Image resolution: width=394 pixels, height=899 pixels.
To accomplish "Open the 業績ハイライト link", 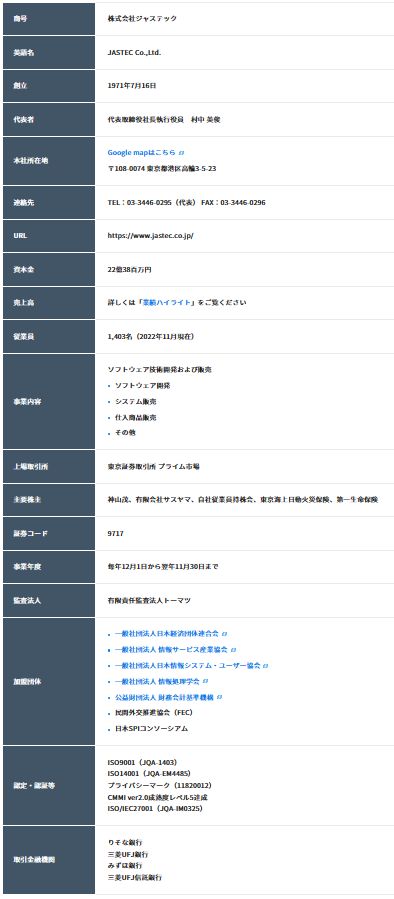I will point(167,302).
